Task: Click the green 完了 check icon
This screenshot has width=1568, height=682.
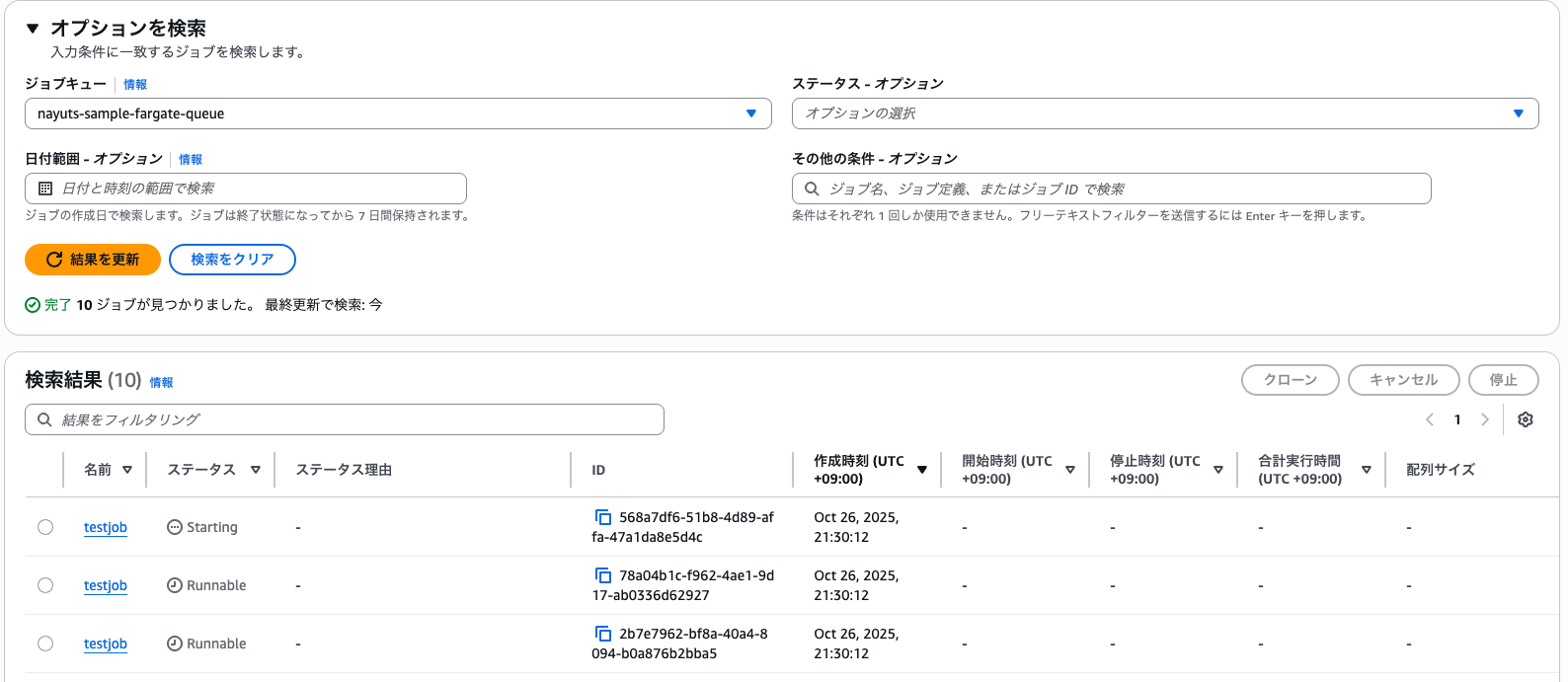Action: [33, 305]
